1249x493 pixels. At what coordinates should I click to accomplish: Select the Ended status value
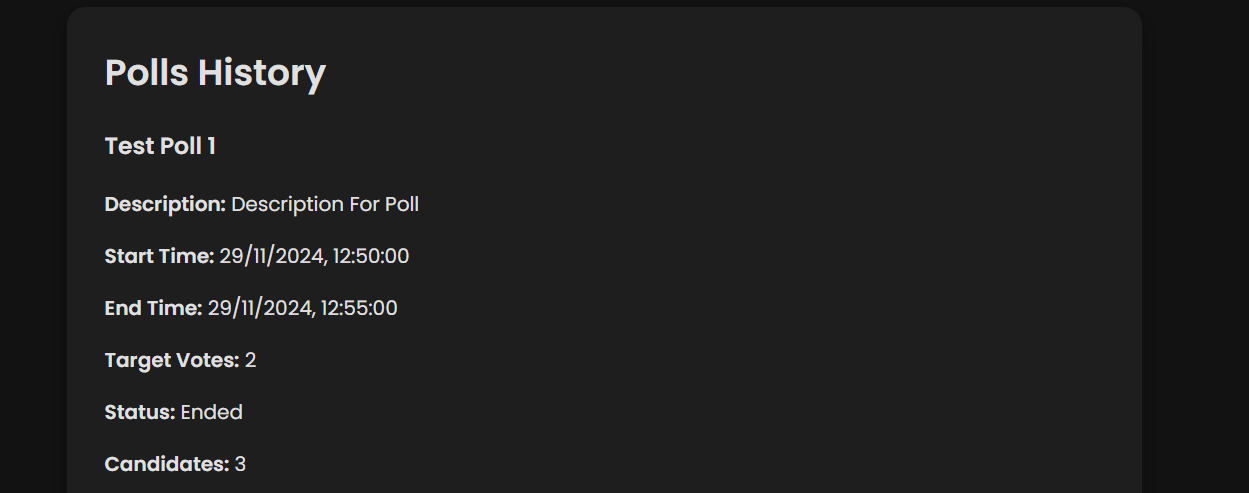tap(212, 412)
